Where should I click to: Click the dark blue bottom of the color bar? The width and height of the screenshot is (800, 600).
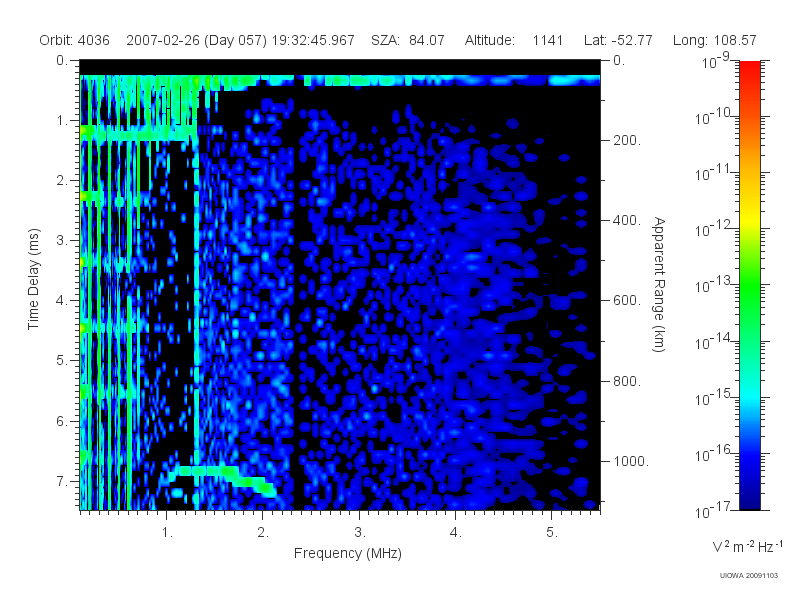750,500
